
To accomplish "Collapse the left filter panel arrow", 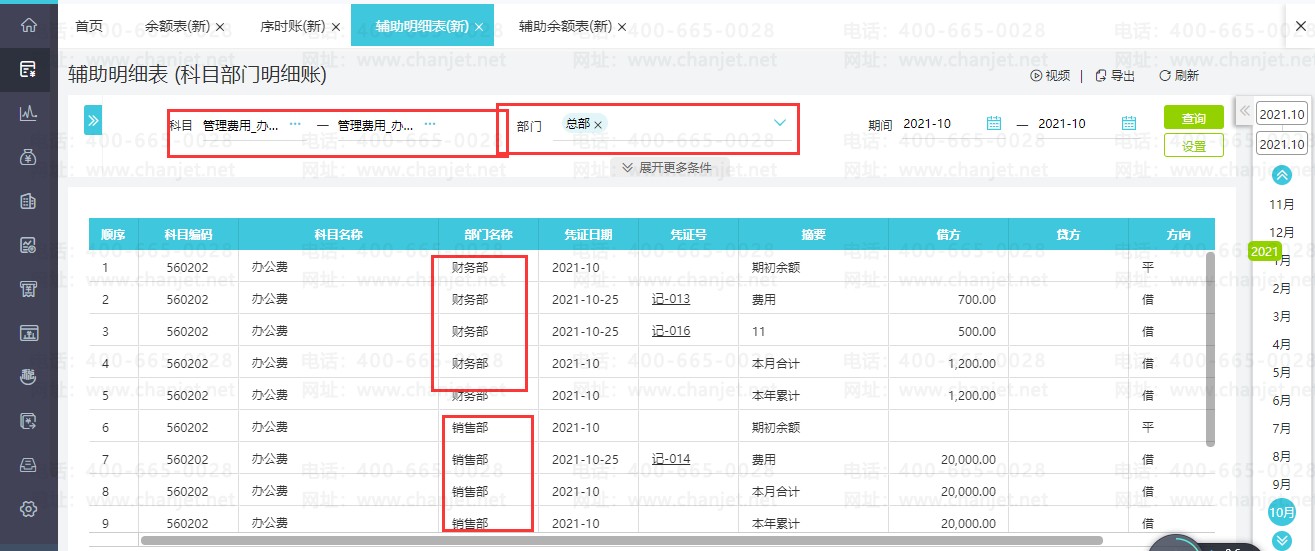I will (x=93, y=120).
